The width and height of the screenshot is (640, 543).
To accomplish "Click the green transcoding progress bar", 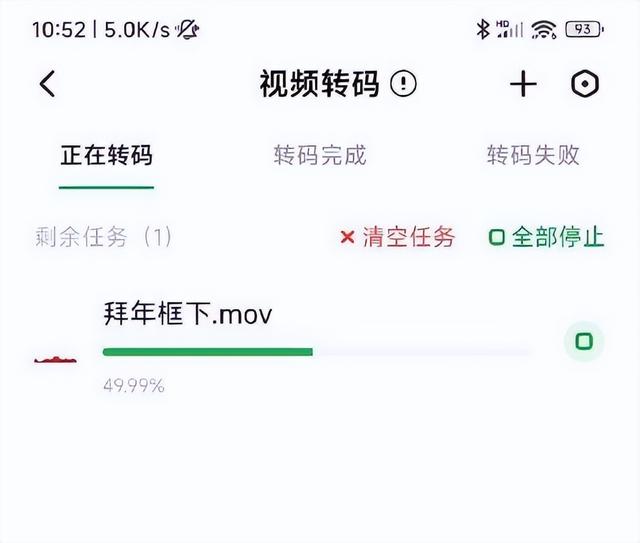I will point(316,352).
